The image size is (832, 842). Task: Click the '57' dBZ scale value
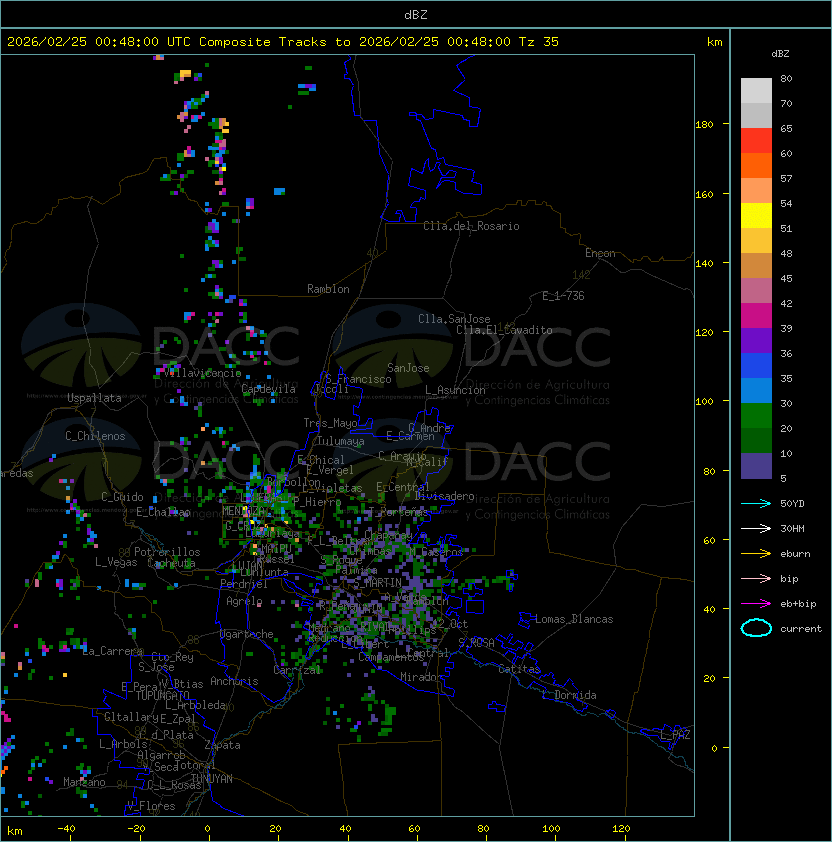click(x=786, y=179)
